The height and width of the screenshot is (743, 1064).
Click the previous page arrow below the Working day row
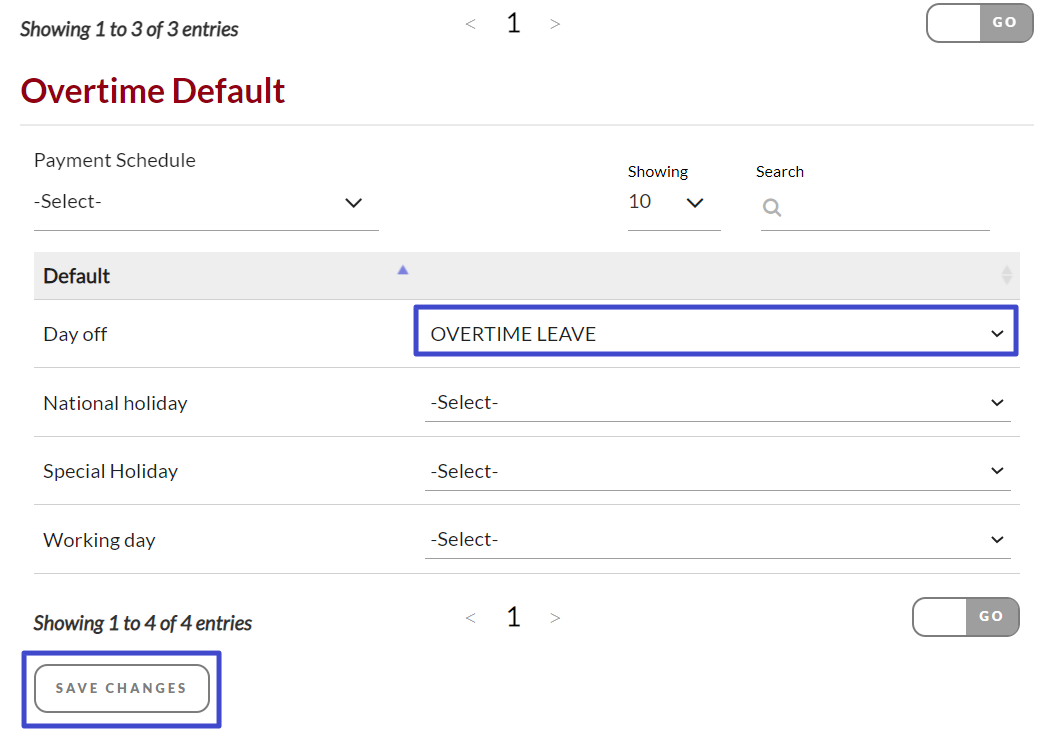point(470,618)
